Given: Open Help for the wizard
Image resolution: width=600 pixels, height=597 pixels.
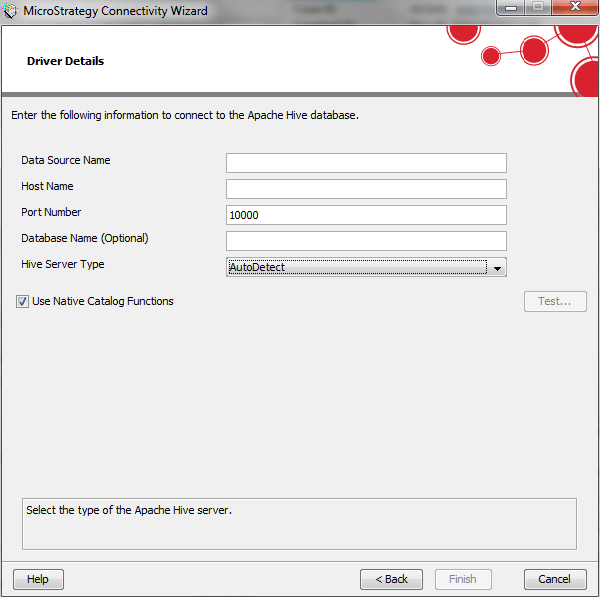Looking at the screenshot, I should point(38,579).
